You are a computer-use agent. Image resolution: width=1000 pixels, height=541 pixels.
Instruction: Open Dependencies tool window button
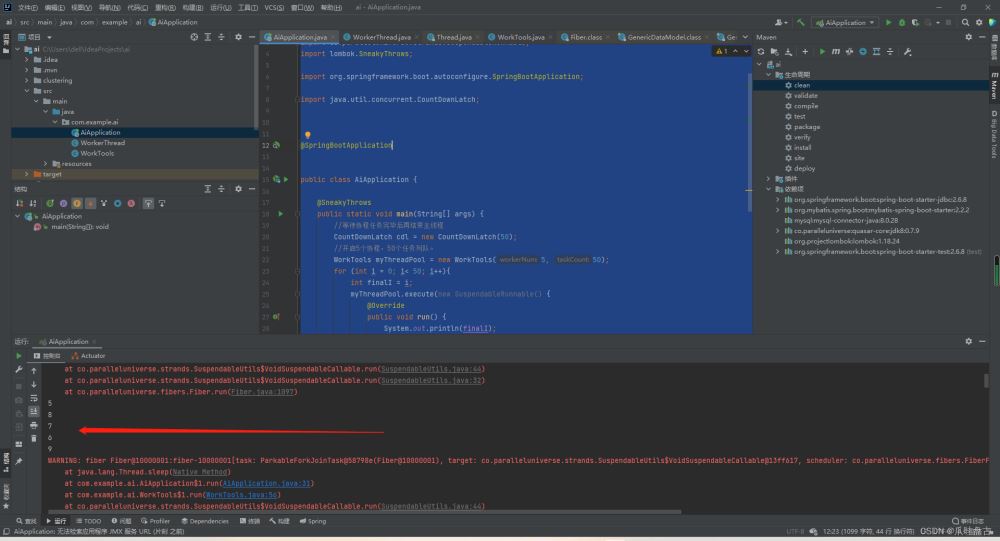[205, 521]
